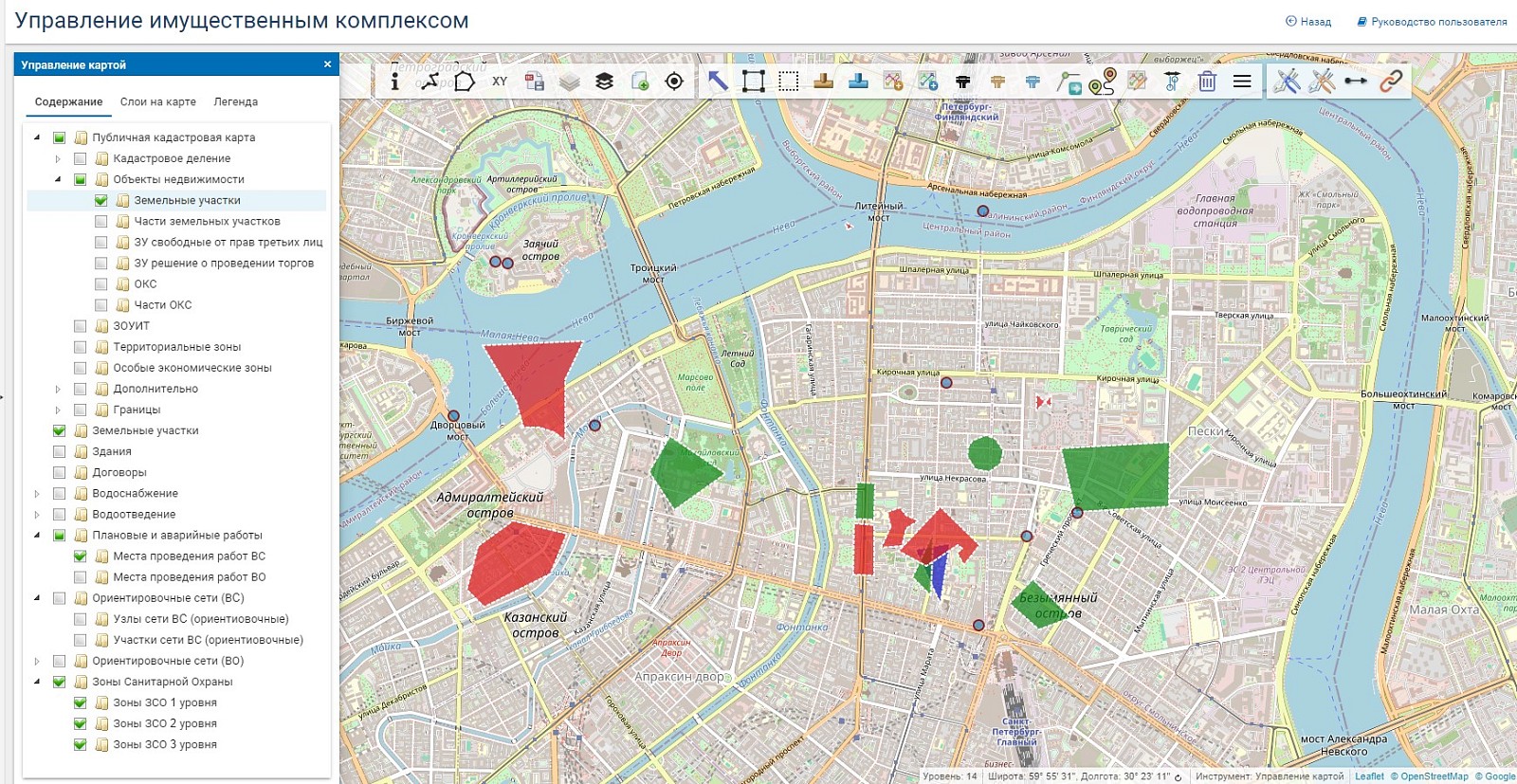Click the black stacked layers icon

tap(605, 82)
